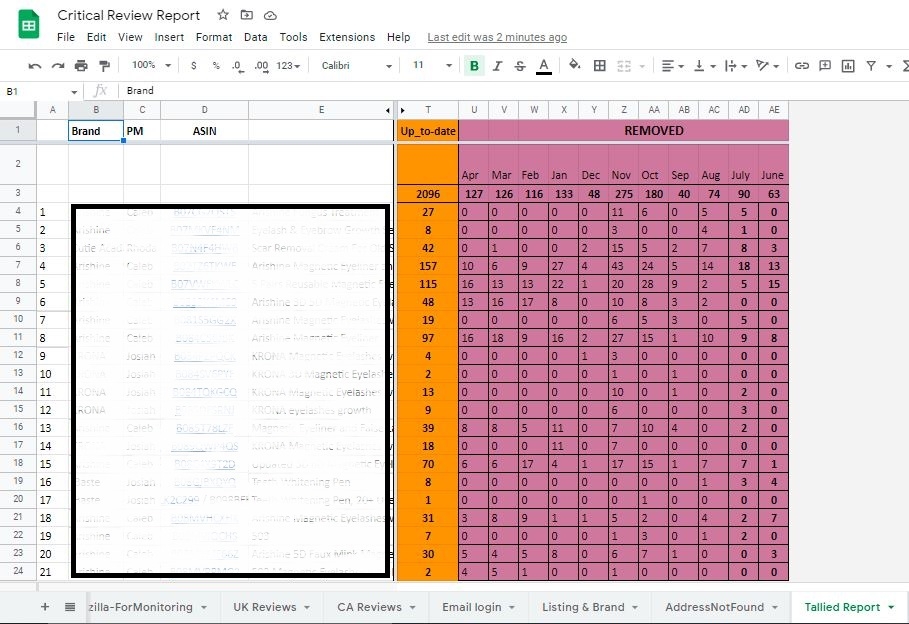Star the Critical Review Report document

223,15
